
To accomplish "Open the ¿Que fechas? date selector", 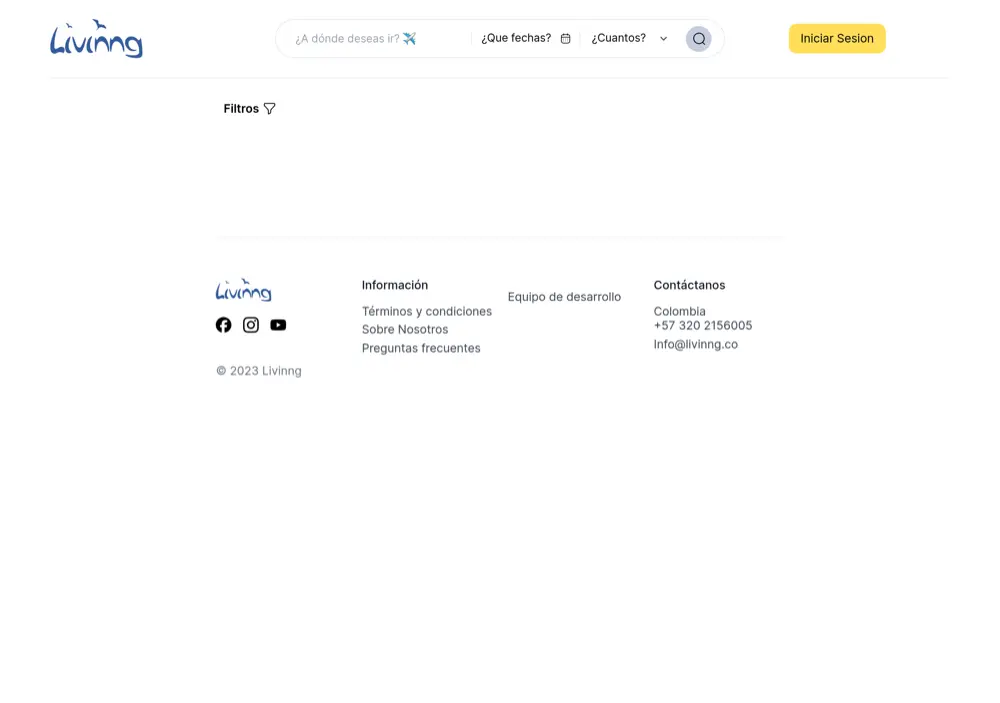I will pyautogui.click(x=525, y=39).
